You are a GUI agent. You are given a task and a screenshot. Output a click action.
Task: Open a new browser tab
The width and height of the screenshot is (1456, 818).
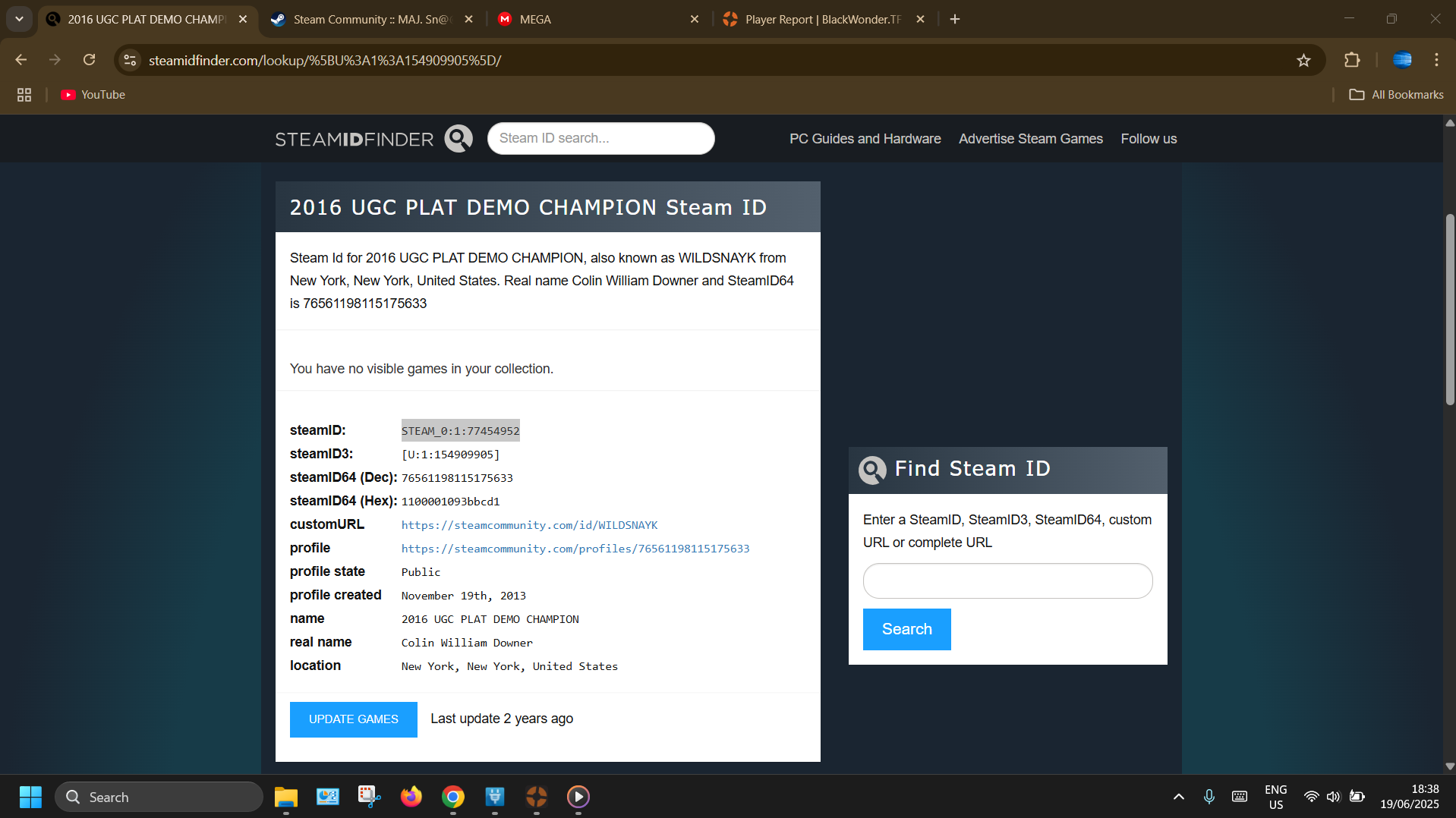click(x=955, y=19)
